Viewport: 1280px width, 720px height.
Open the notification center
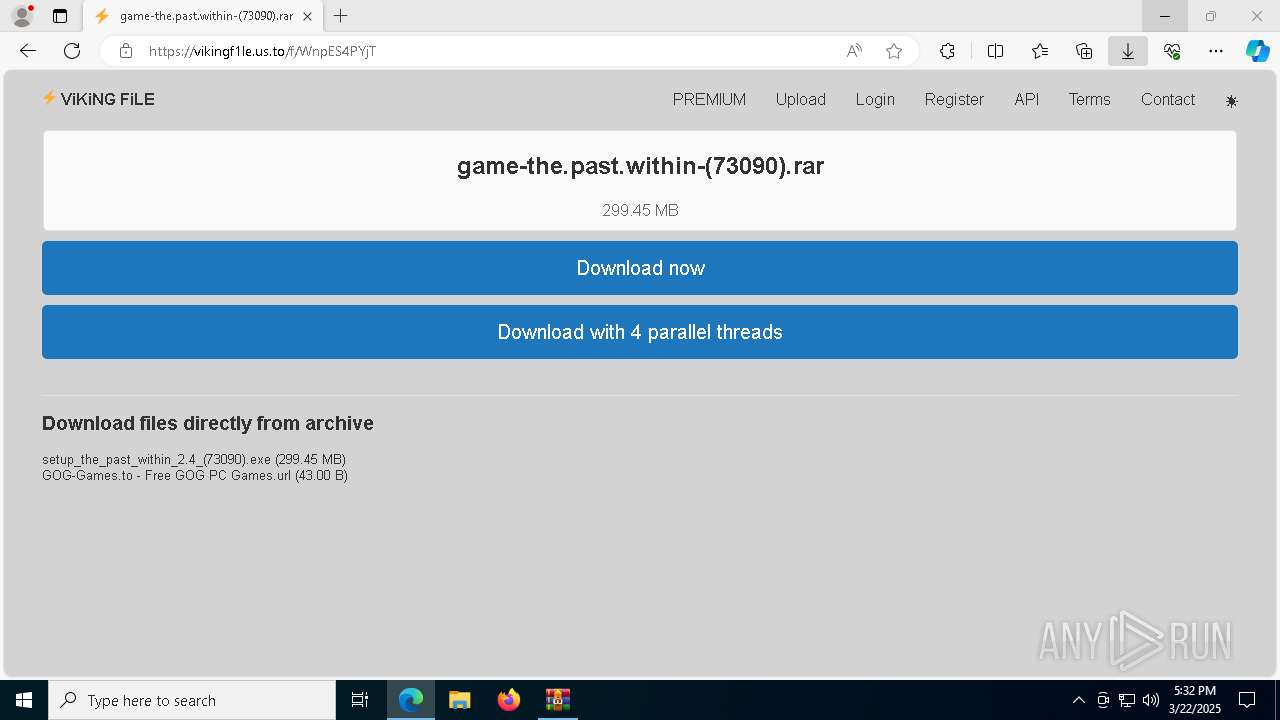pyautogui.click(x=1247, y=700)
